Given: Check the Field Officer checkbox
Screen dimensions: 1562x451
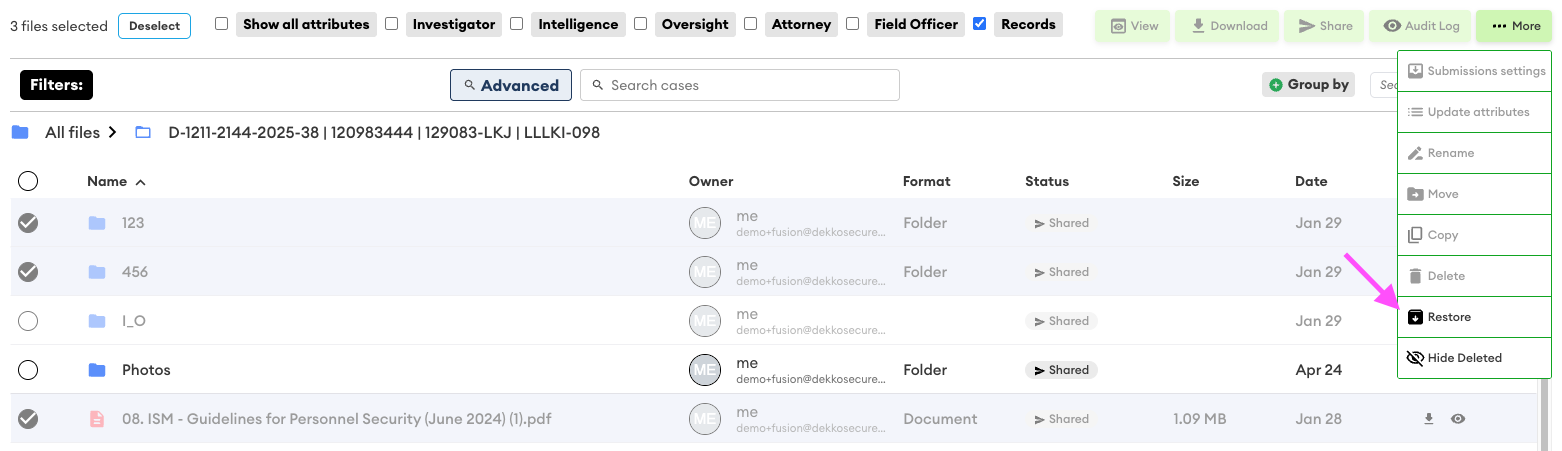Looking at the screenshot, I should point(852,23).
